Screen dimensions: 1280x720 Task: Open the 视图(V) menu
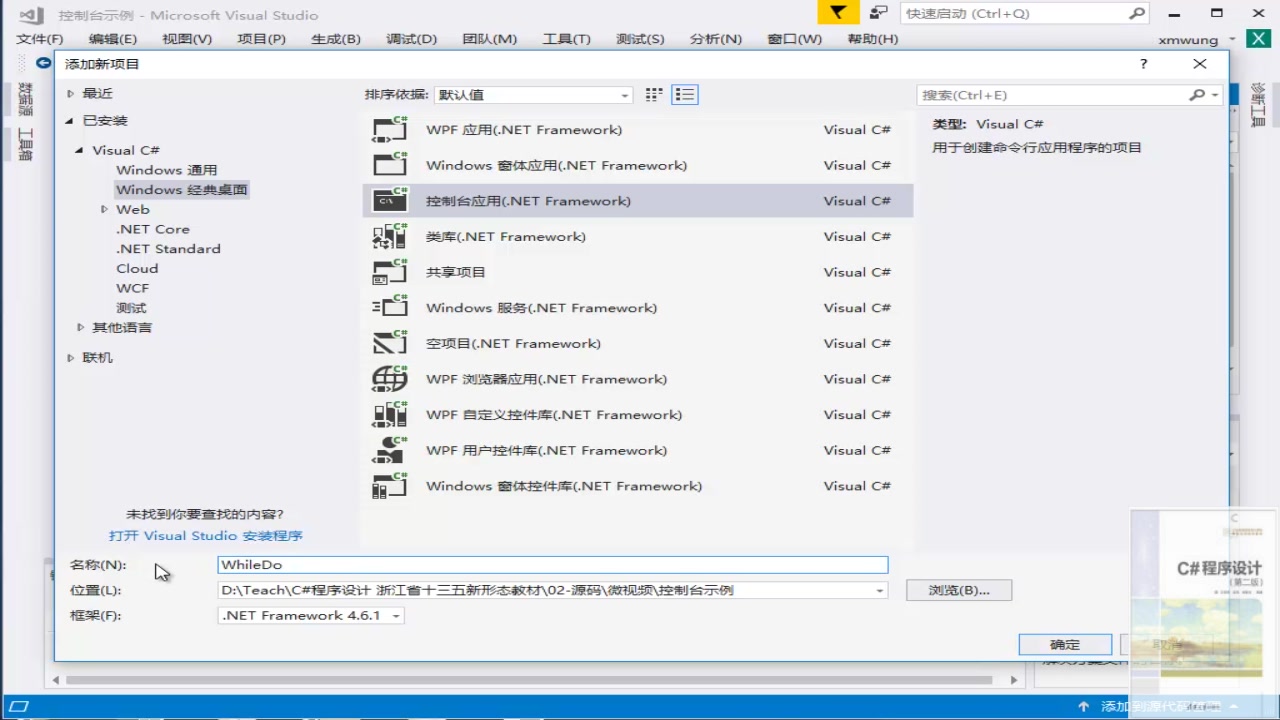[187, 39]
